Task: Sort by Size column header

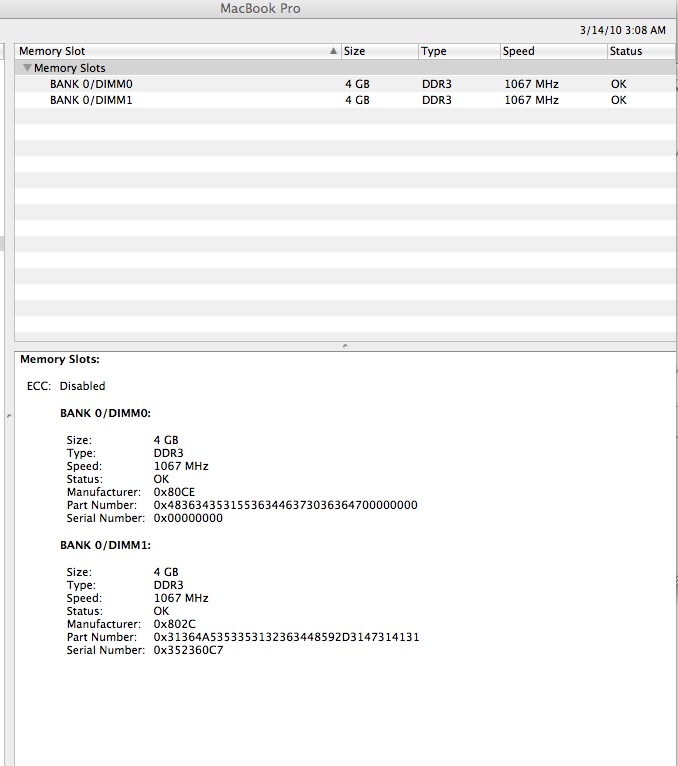Action: coord(380,51)
